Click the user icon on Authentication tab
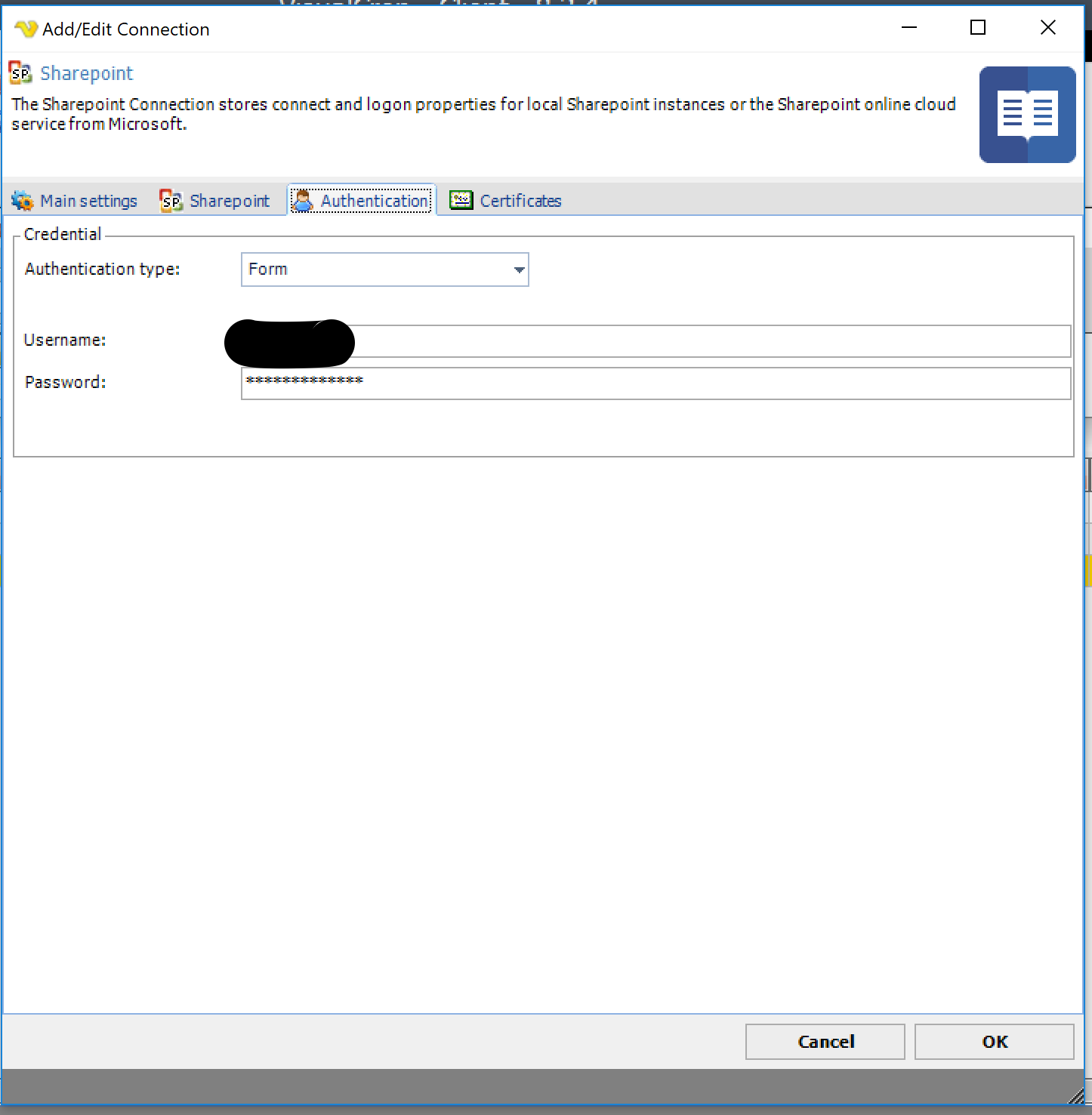 (303, 201)
